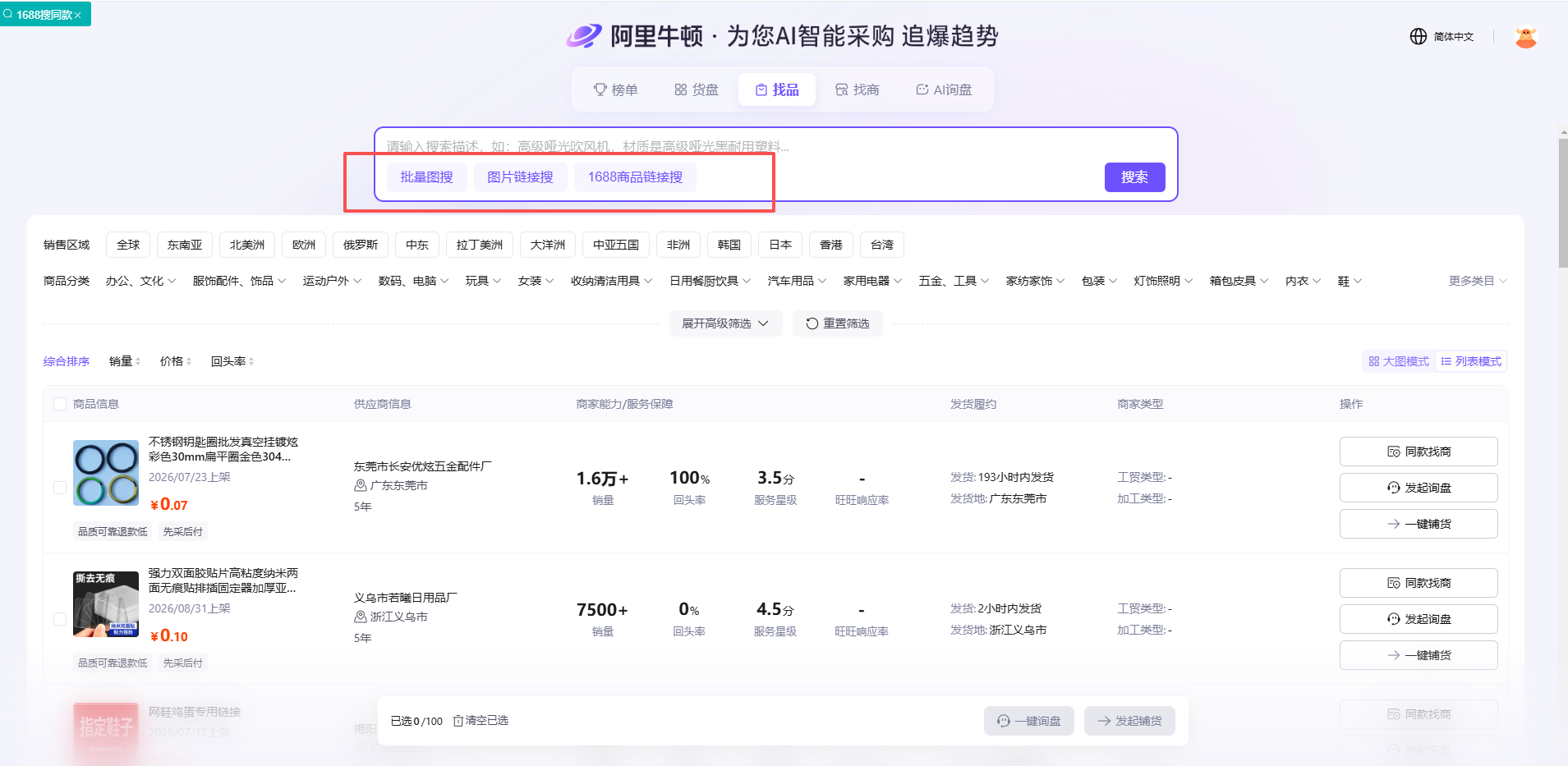Viewport: 1568px width, 766px height.
Task: Select the 全球 sales region
Action: 128,245
